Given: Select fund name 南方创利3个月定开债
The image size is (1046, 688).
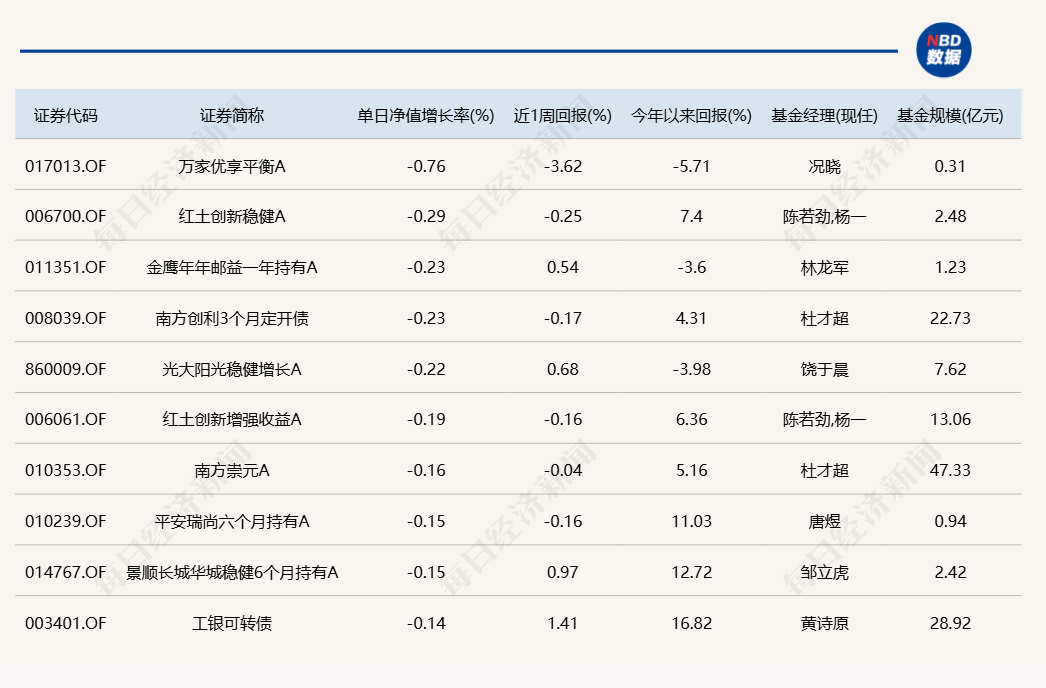Looking at the screenshot, I should pyautogui.click(x=231, y=318).
